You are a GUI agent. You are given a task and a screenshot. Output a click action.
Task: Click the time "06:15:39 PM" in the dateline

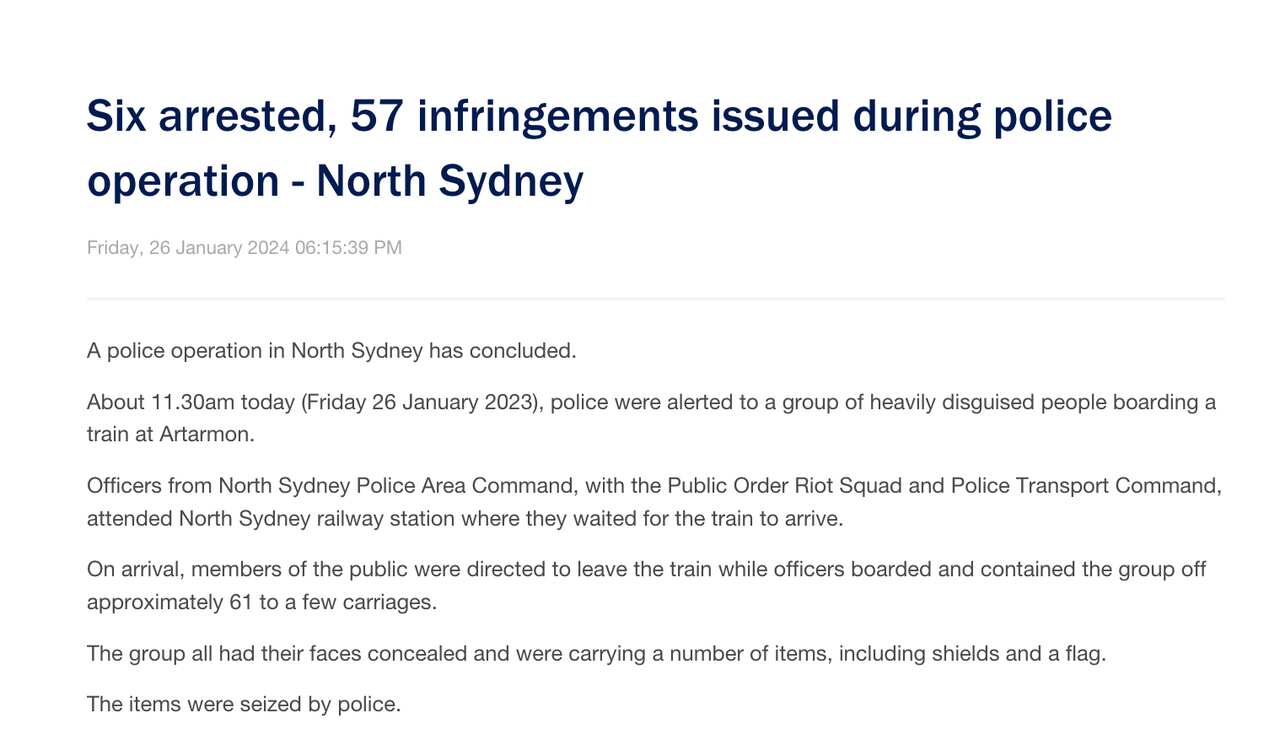348,248
